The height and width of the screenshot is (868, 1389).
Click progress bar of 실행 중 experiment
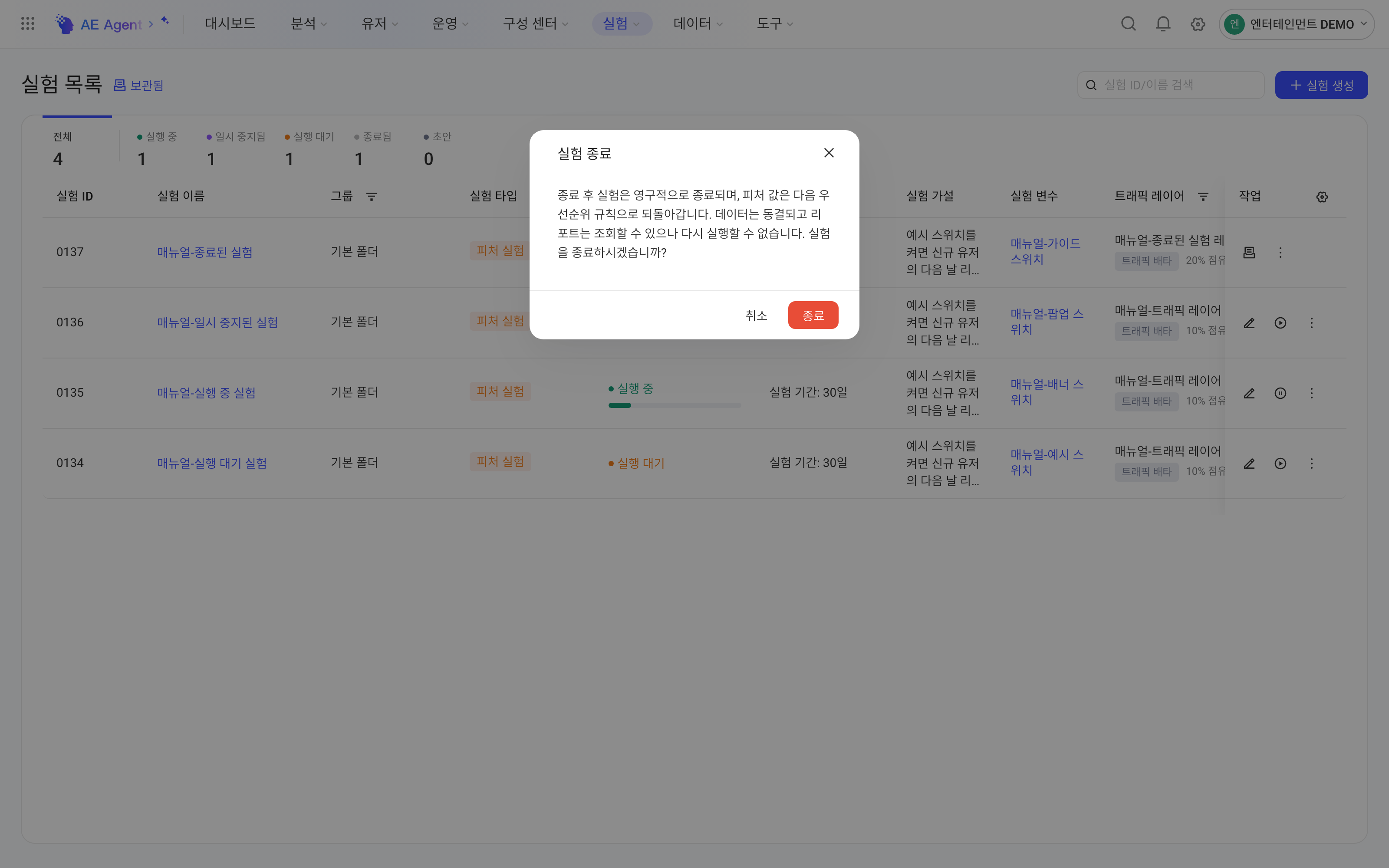point(675,405)
